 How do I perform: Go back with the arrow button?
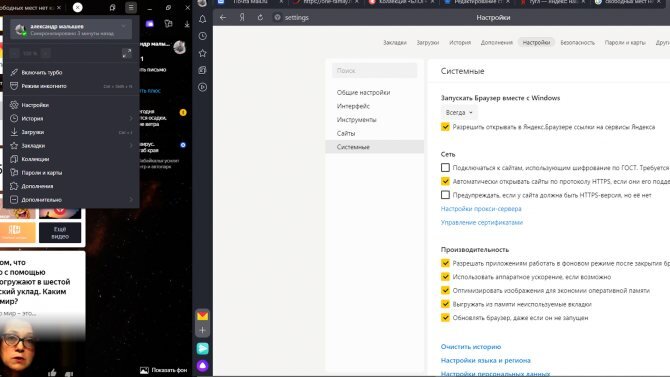click(x=223, y=18)
